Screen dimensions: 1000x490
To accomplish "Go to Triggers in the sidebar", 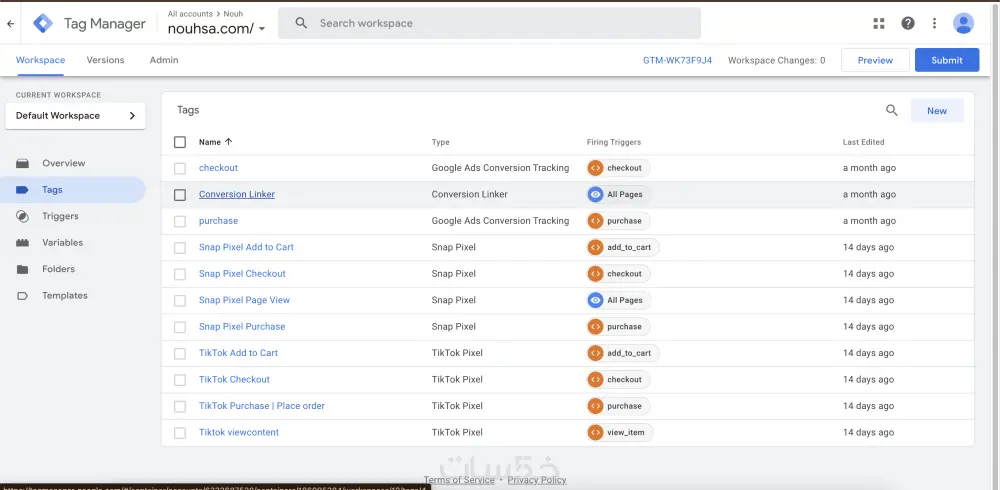I will 60,216.
